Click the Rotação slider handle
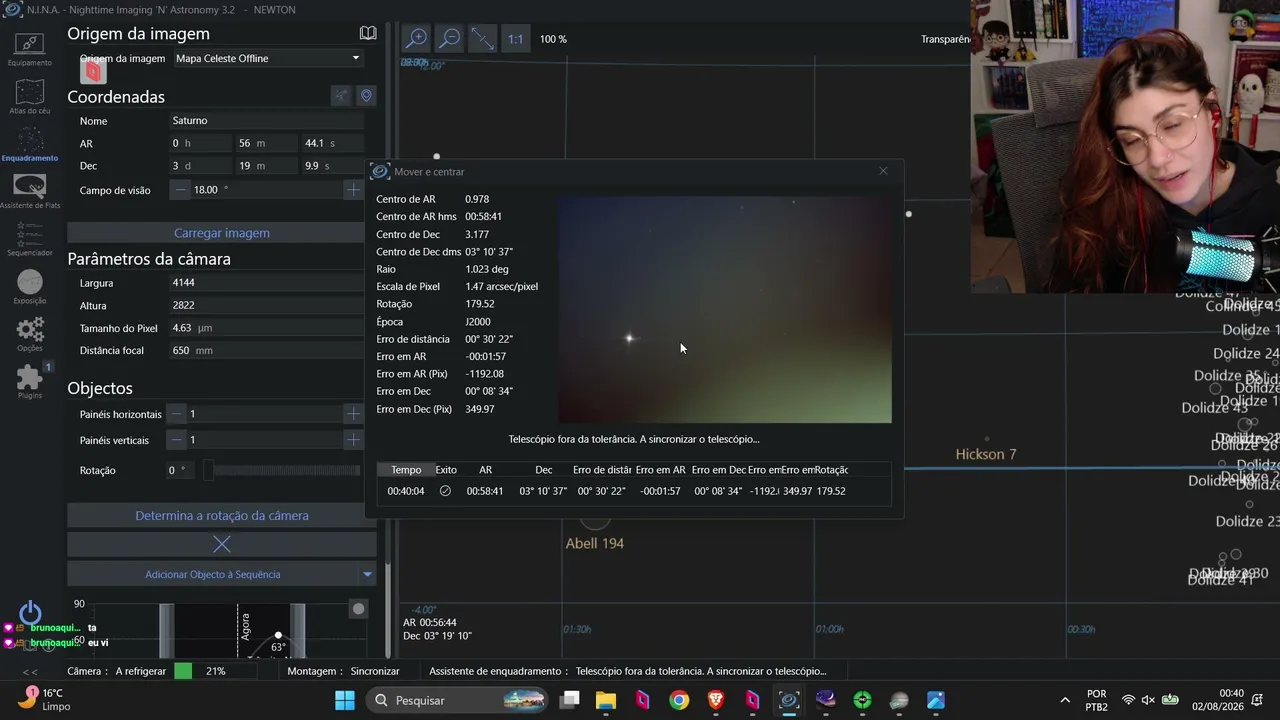Image resolution: width=1280 pixels, height=720 pixels. coord(208,470)
